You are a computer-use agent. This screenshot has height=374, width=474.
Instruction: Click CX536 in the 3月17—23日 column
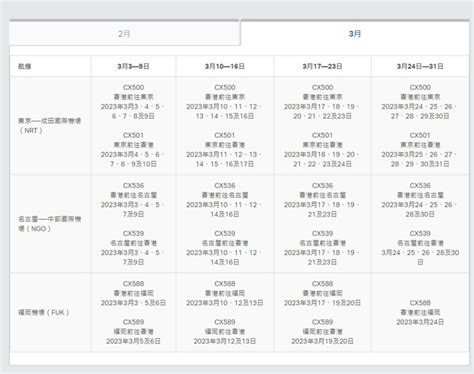(x=322, y=185)
